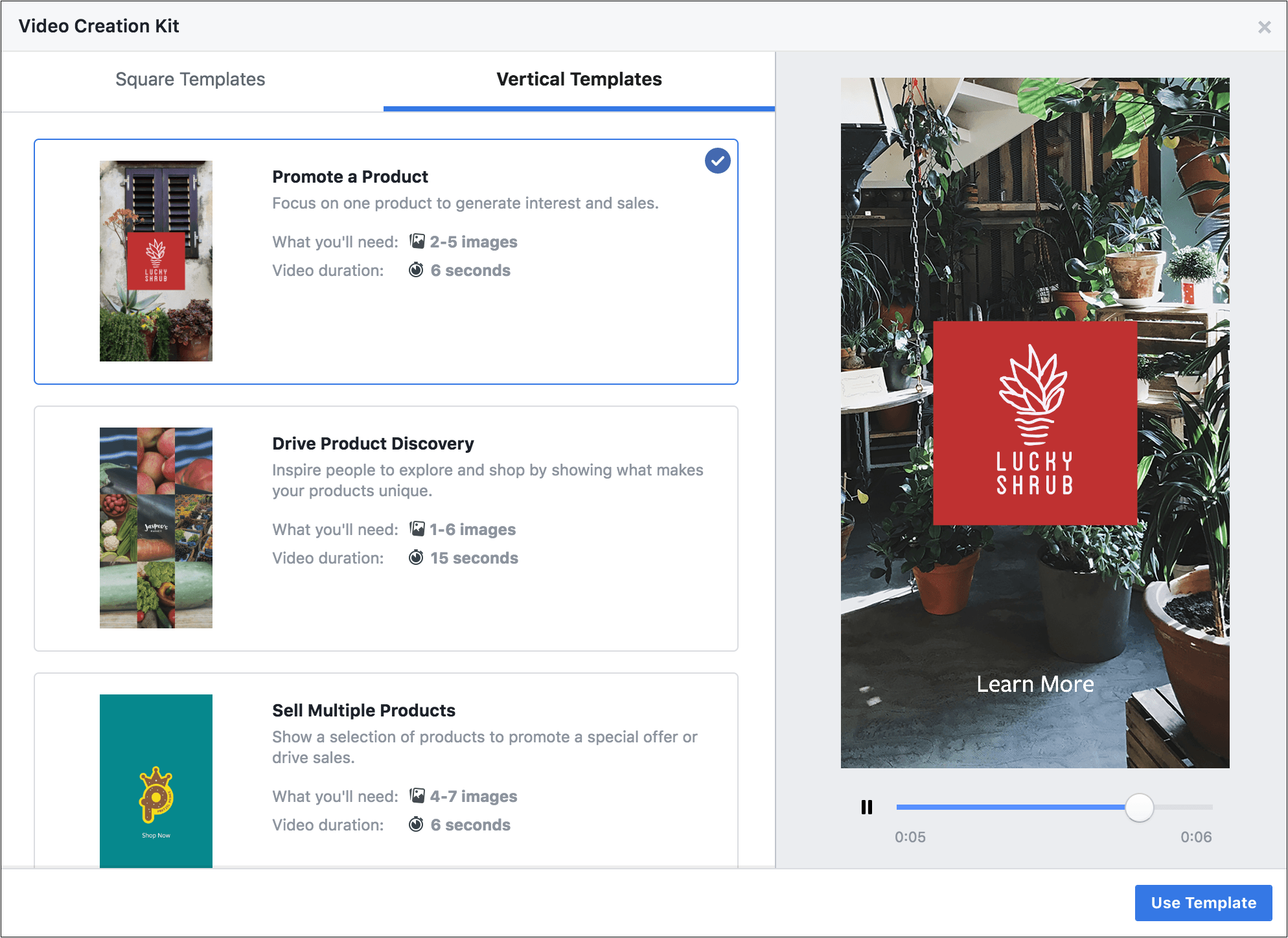Click the Lucky Shrub window thumbnail image
The width and height of the screenshot is (1288, 938).
click(x=156, y=261)
